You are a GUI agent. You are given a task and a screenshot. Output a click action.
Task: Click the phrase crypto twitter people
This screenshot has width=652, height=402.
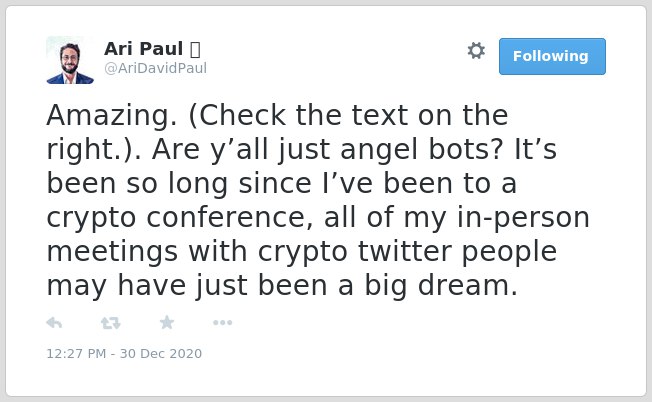coord(408,252)
